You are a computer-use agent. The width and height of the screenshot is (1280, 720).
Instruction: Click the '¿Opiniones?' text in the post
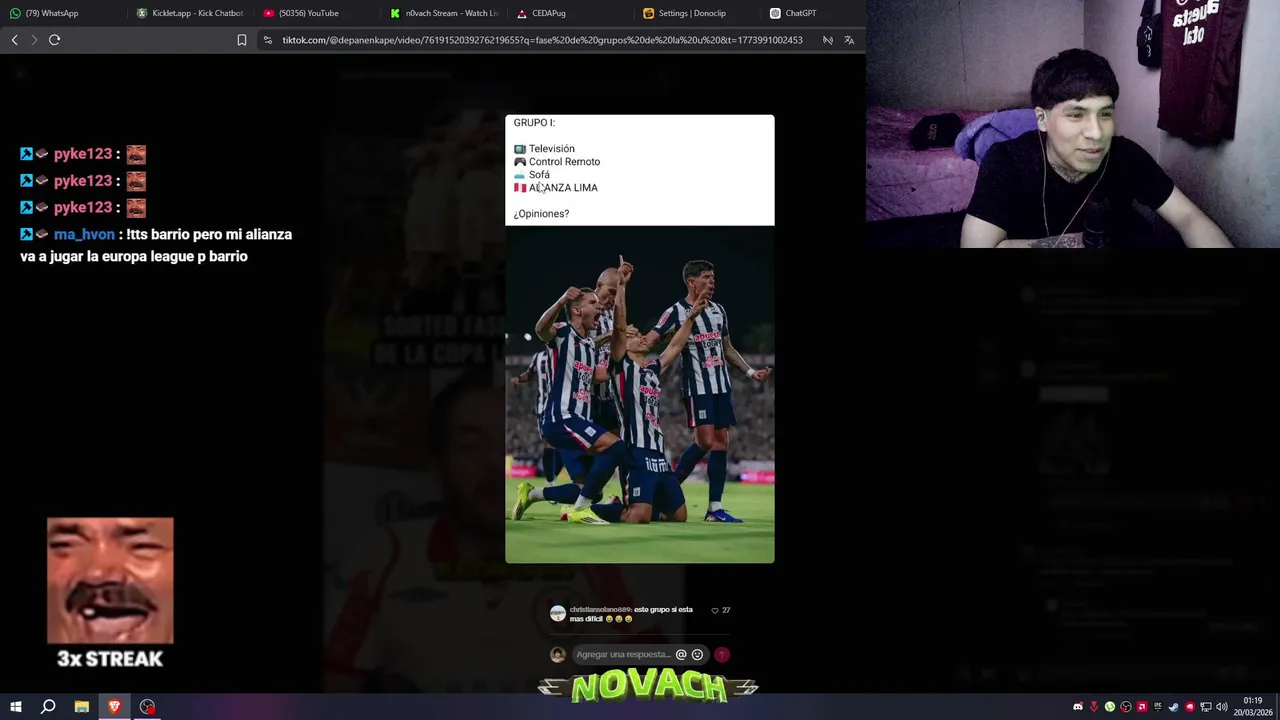click(541, 214)
